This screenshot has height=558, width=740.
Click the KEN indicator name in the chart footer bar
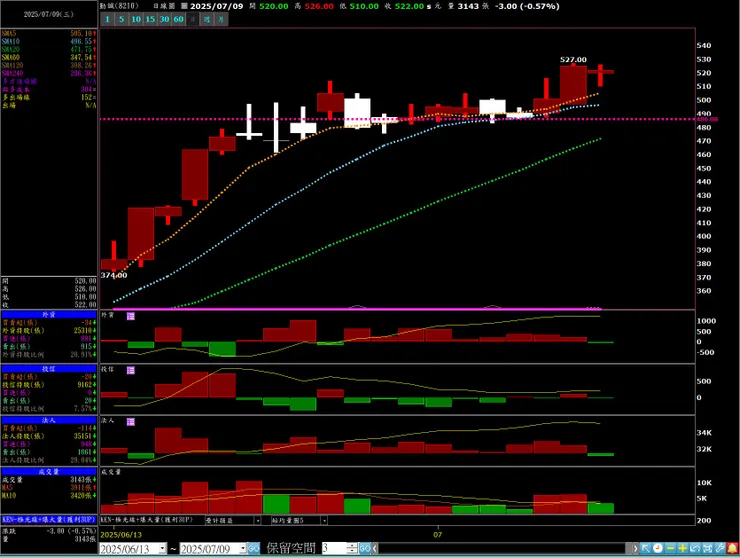tap(147, 520)
